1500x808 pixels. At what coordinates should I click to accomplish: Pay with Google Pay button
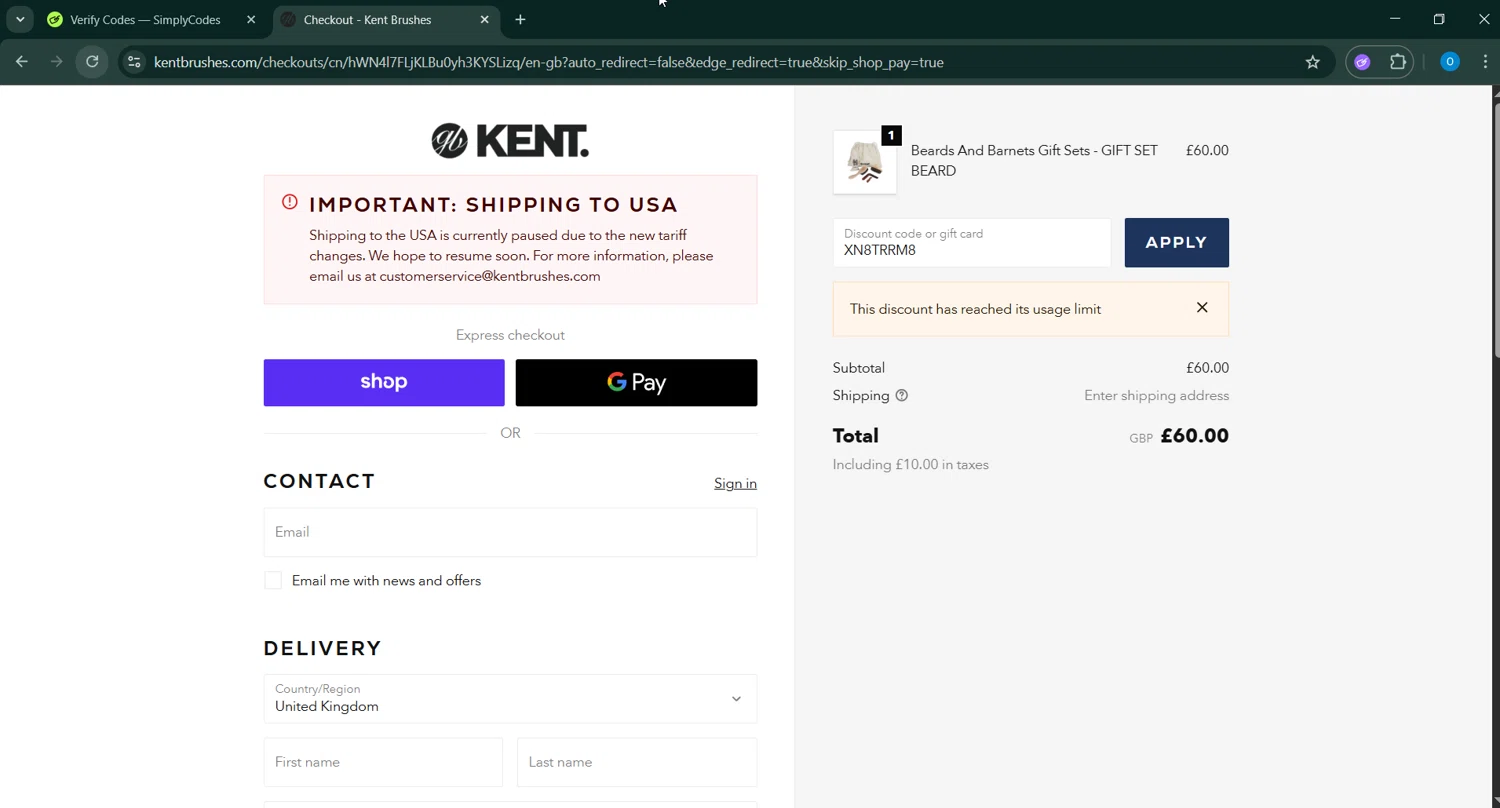pos(636,382)
